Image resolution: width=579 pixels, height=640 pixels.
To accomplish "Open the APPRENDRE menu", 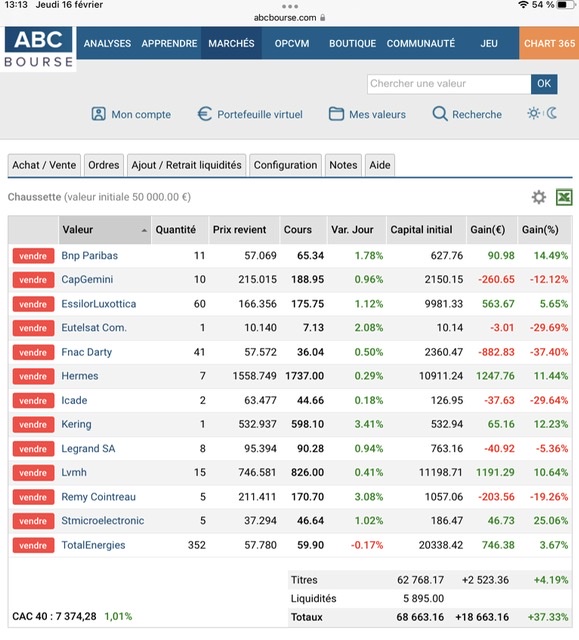I will [x=169, y=43].
